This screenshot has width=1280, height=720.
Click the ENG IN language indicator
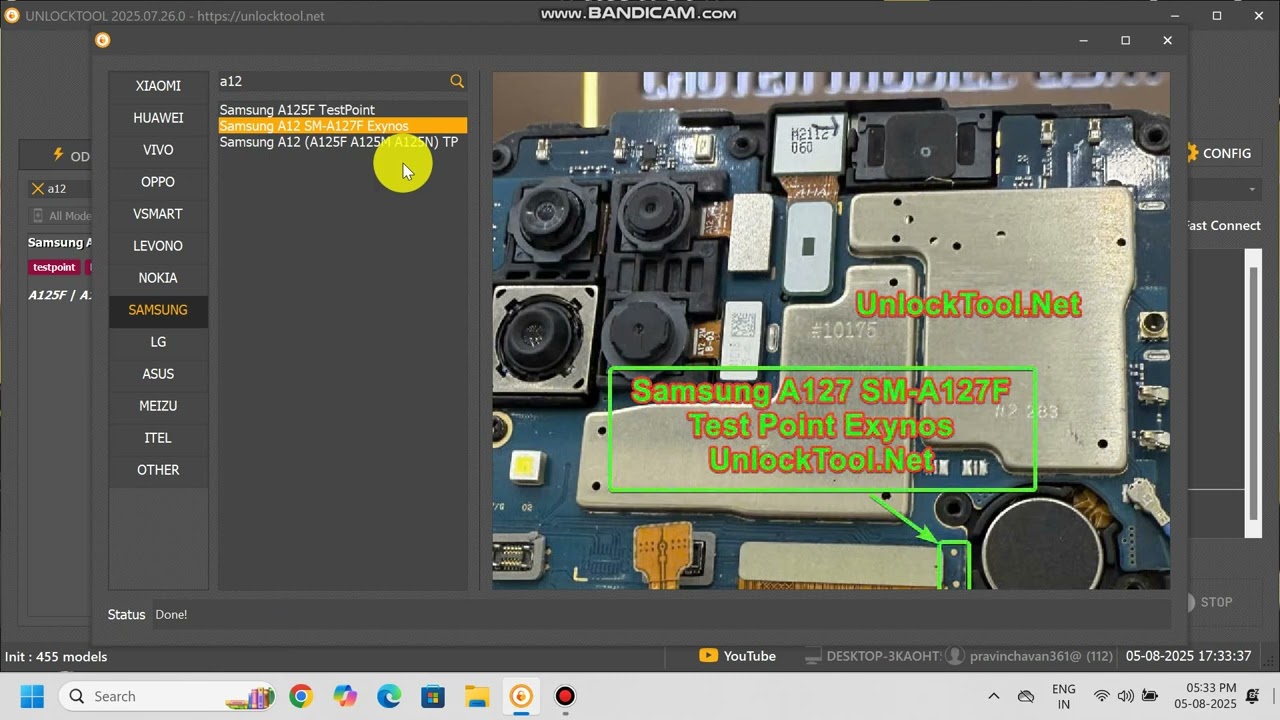coord(1064,696)
